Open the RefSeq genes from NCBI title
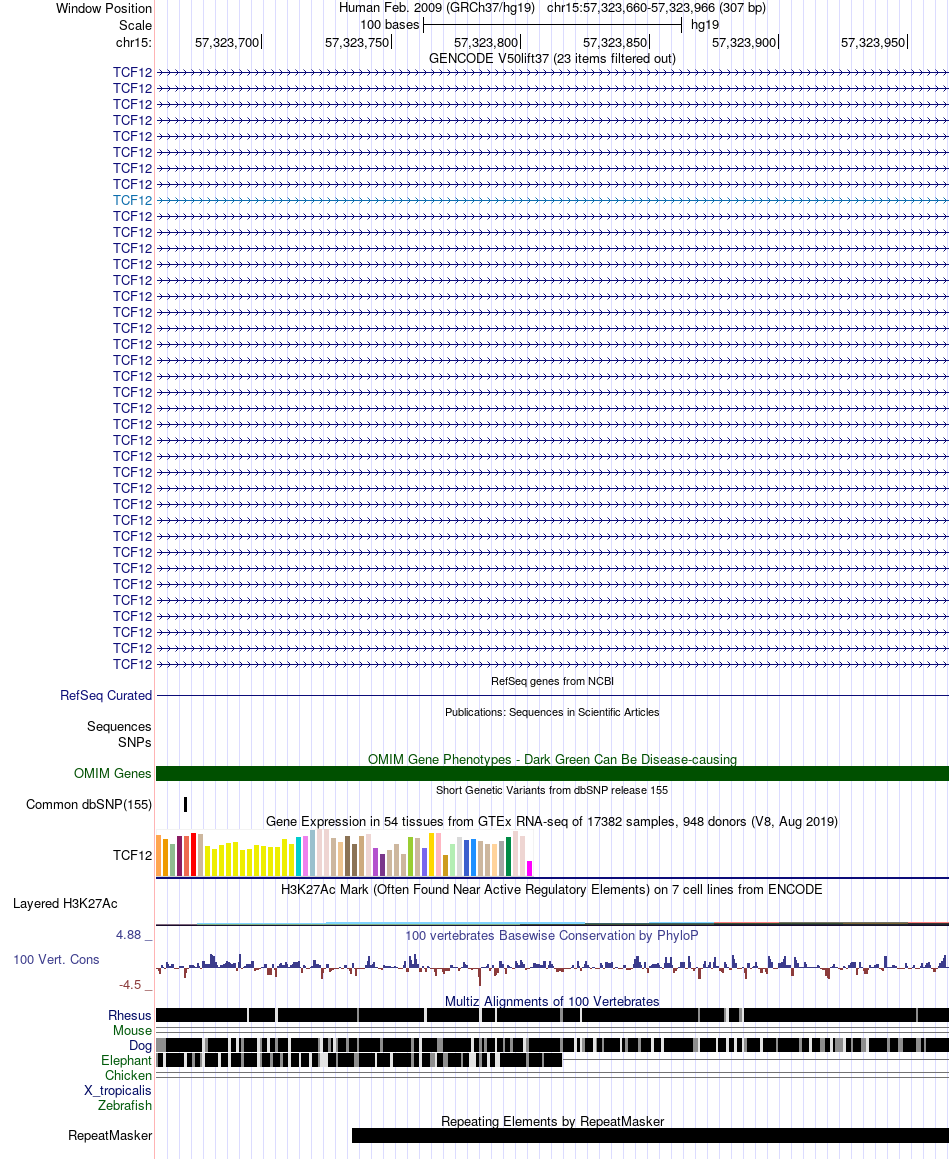This screenshot has height=1159, width=950. pyautogui.click(x=552, y=681)
